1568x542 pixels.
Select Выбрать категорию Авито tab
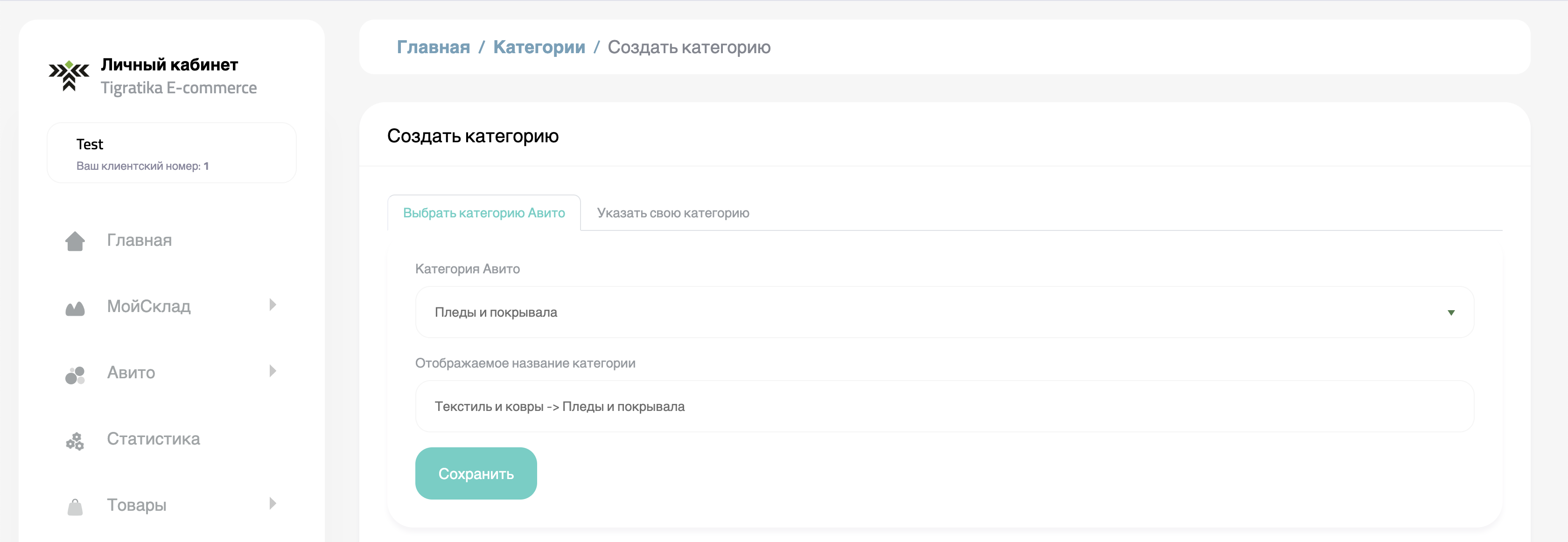(484, 213)
